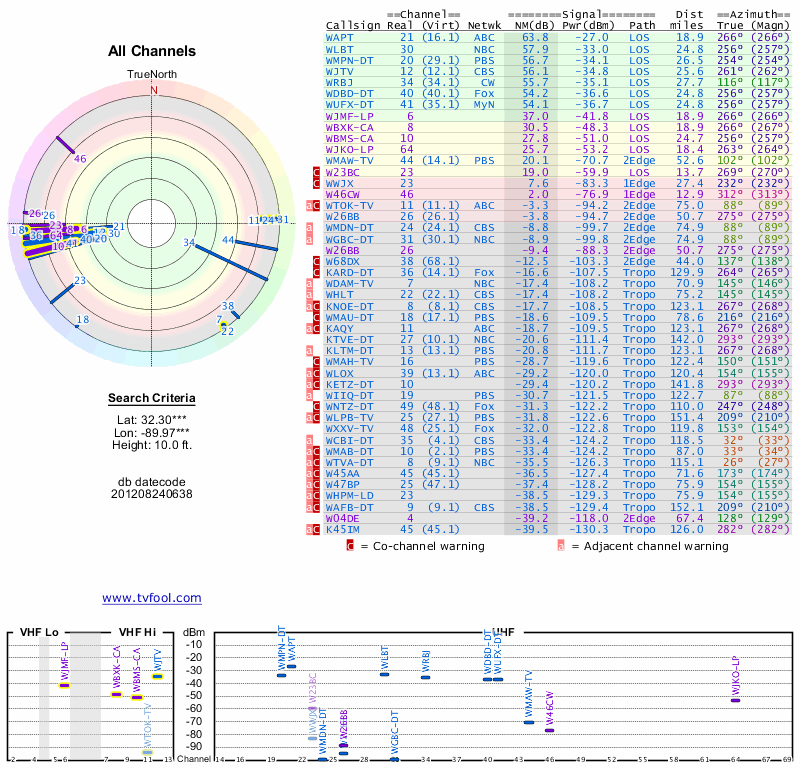Select the WMPN-DT callsign in the table
This screenshot has width=800, height=768.
(349, 61)
